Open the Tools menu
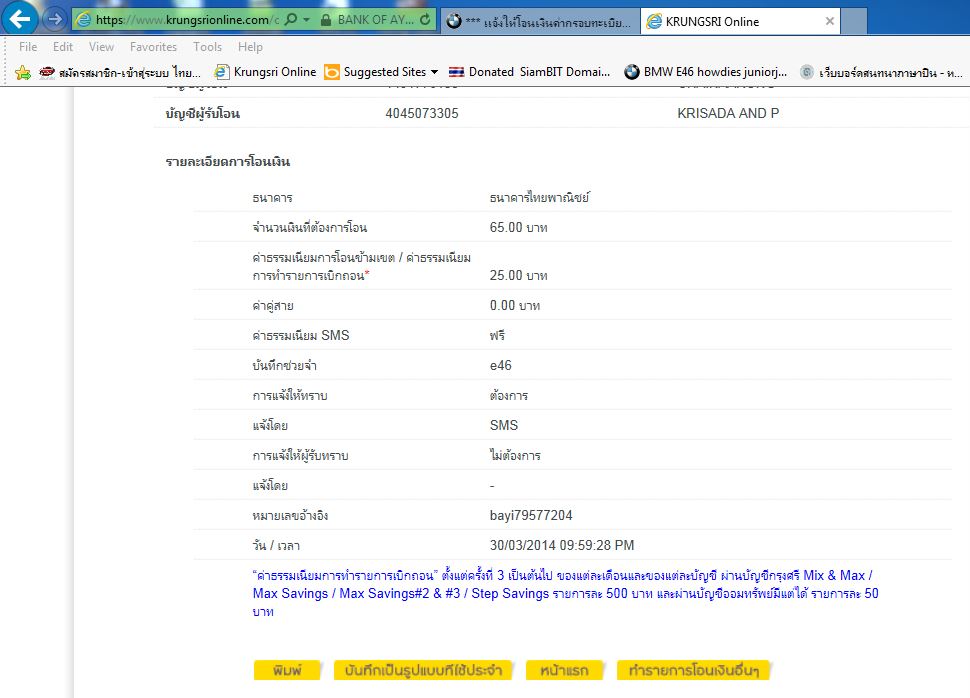970x698 pixels. [207, 47]
